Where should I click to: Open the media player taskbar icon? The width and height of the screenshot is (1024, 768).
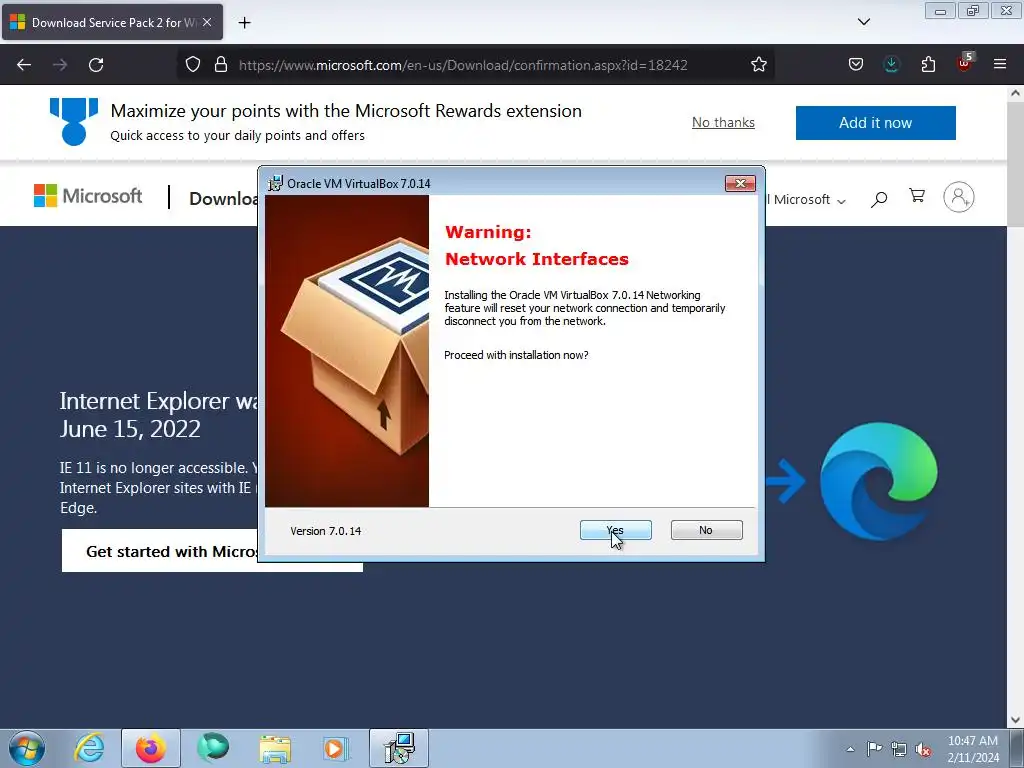[x=336, y=748]
